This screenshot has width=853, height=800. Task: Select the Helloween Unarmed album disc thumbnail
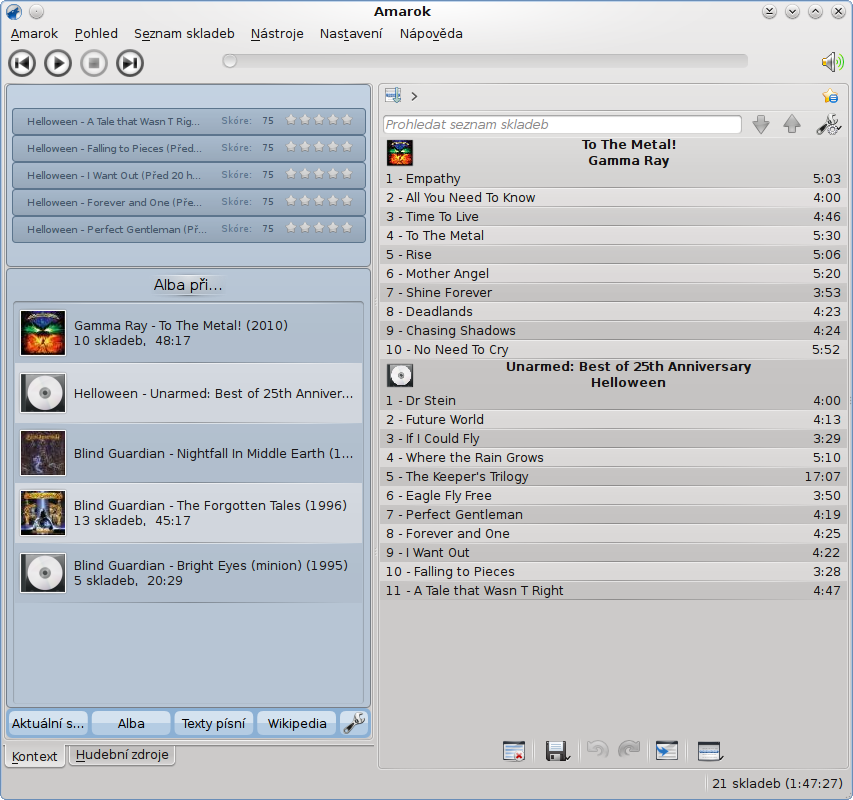43,393
